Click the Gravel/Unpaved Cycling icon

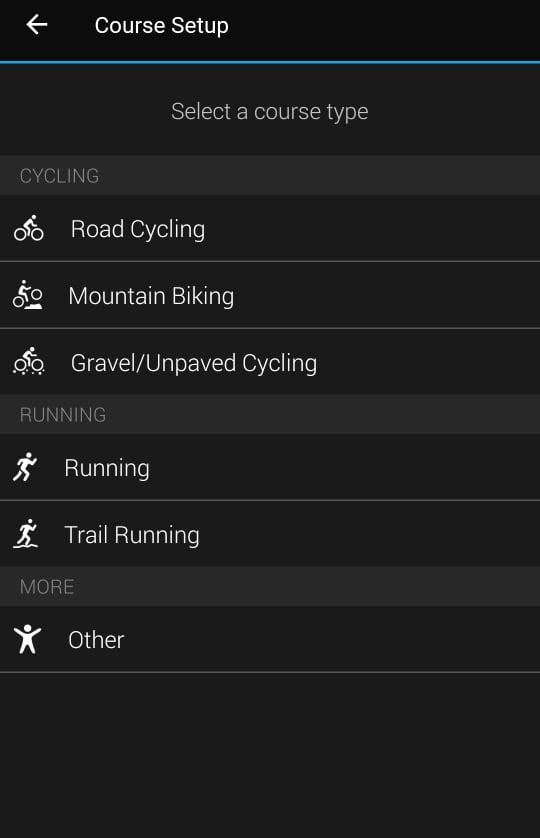(x=29, y=361)
